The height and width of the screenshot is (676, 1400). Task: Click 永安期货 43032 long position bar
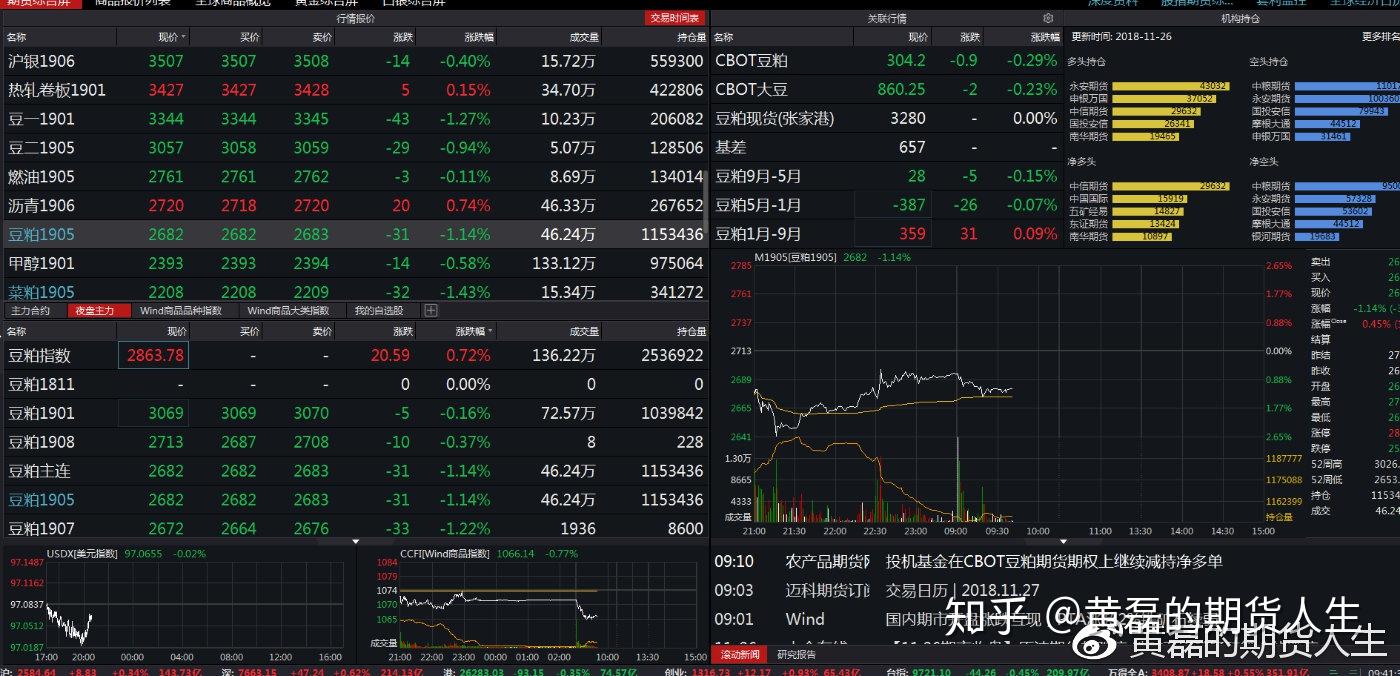[1170, 86]
